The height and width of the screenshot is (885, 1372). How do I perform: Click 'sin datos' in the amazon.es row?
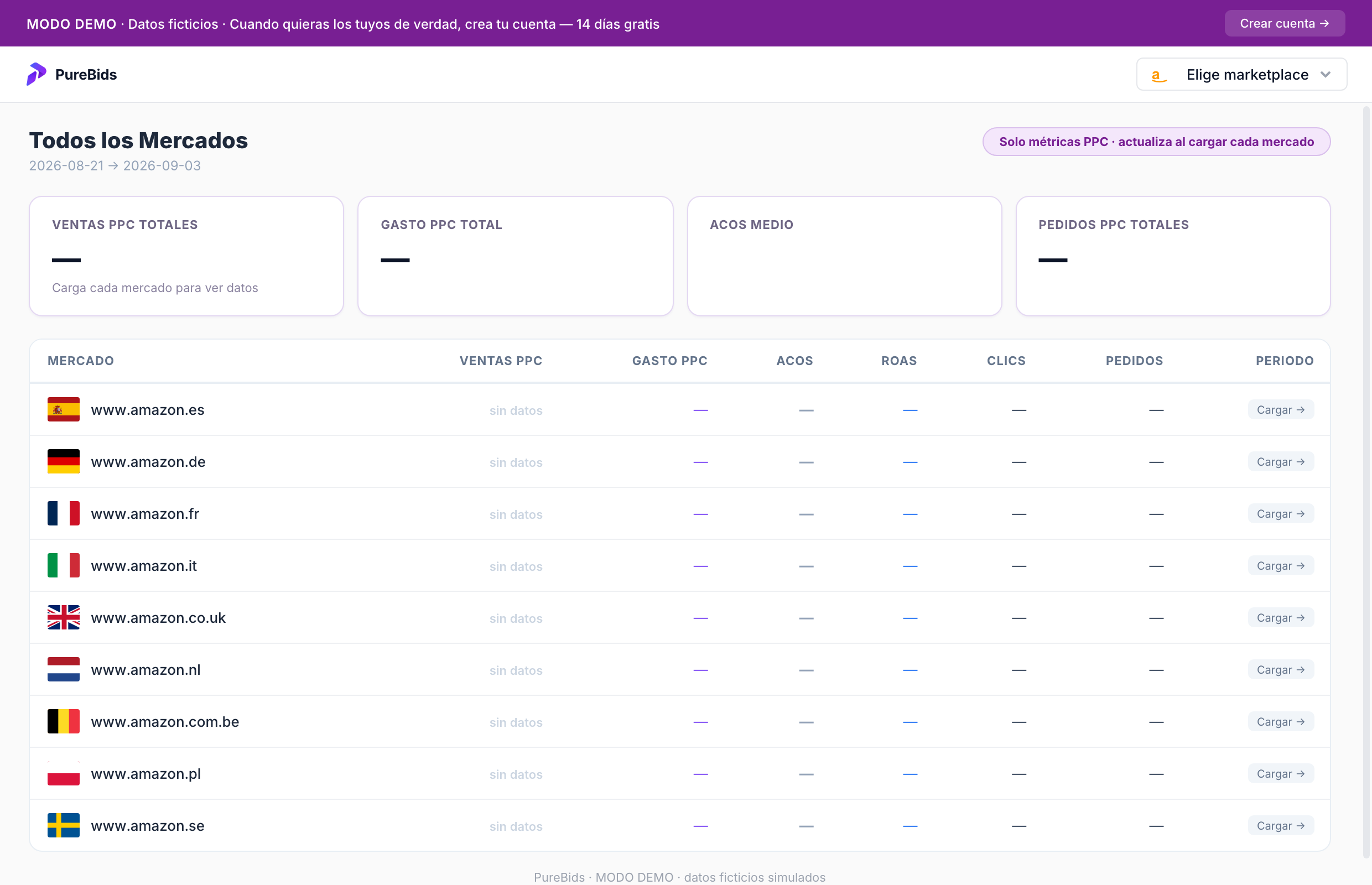coord(516,410)
